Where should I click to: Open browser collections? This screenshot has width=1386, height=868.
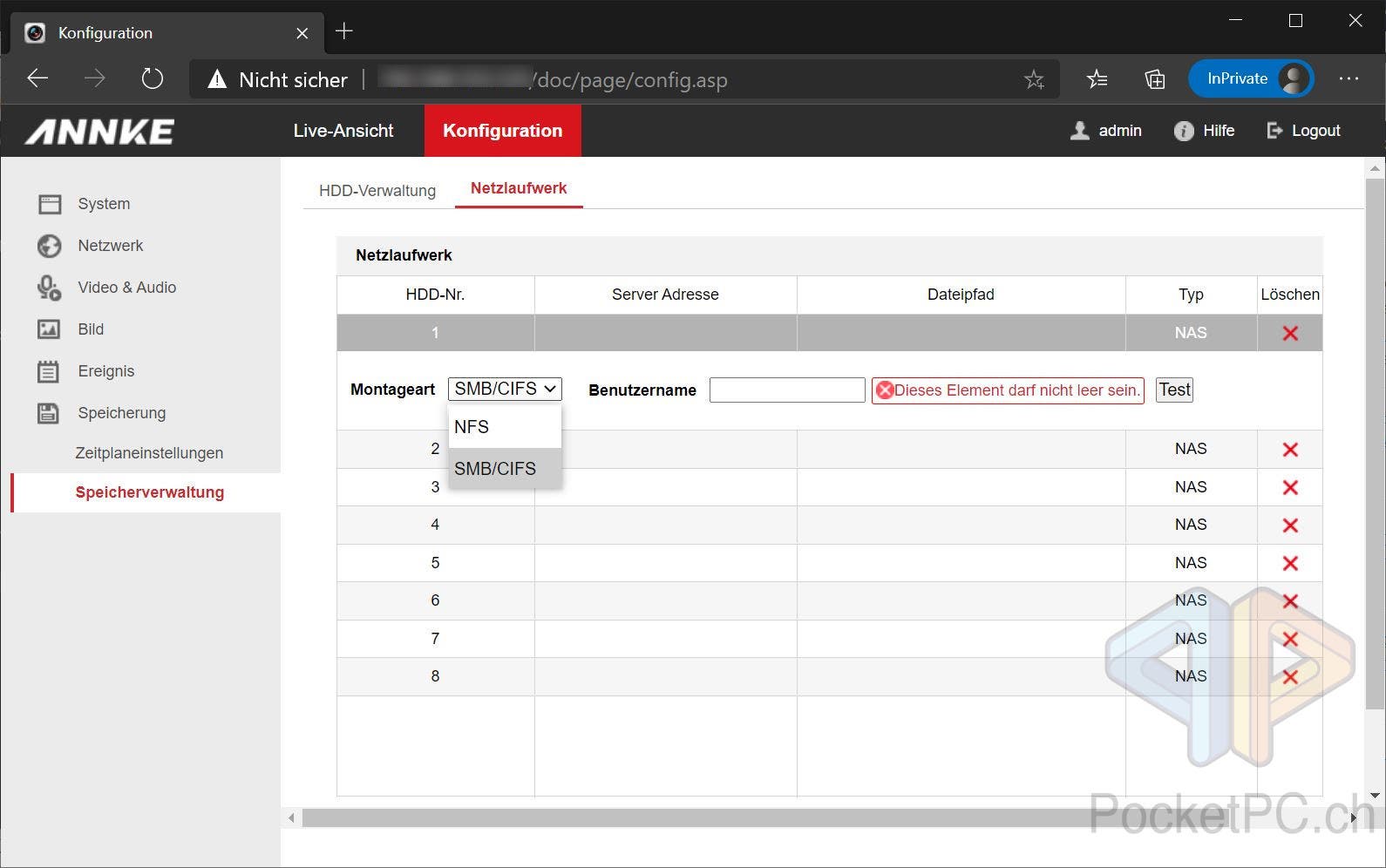point(1155,80)
